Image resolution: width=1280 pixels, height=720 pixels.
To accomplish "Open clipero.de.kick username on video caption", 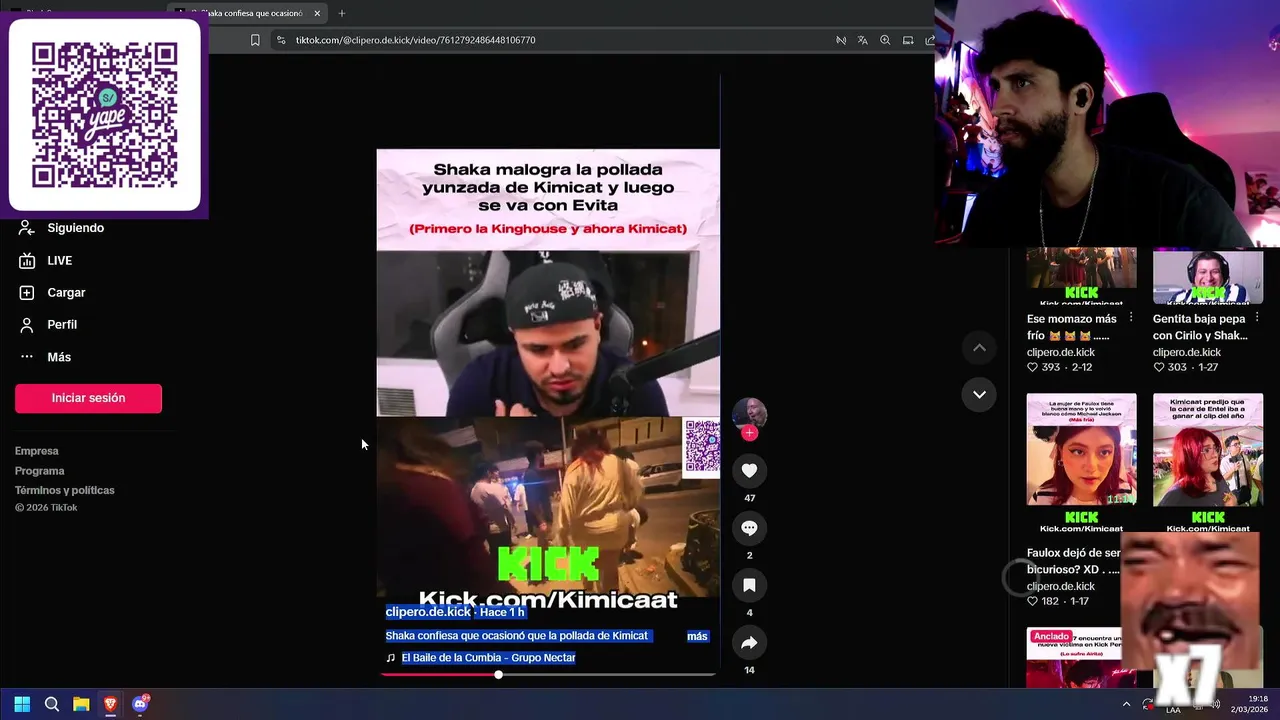I will 428,612.
